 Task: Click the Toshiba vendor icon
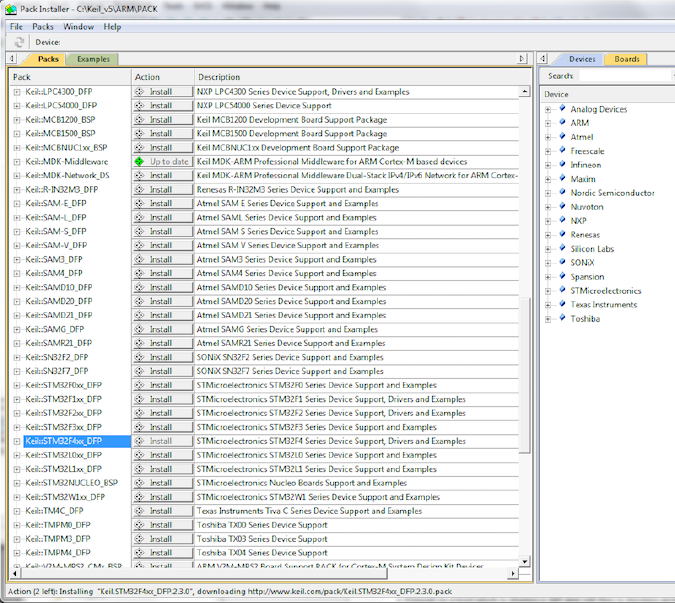562,318
